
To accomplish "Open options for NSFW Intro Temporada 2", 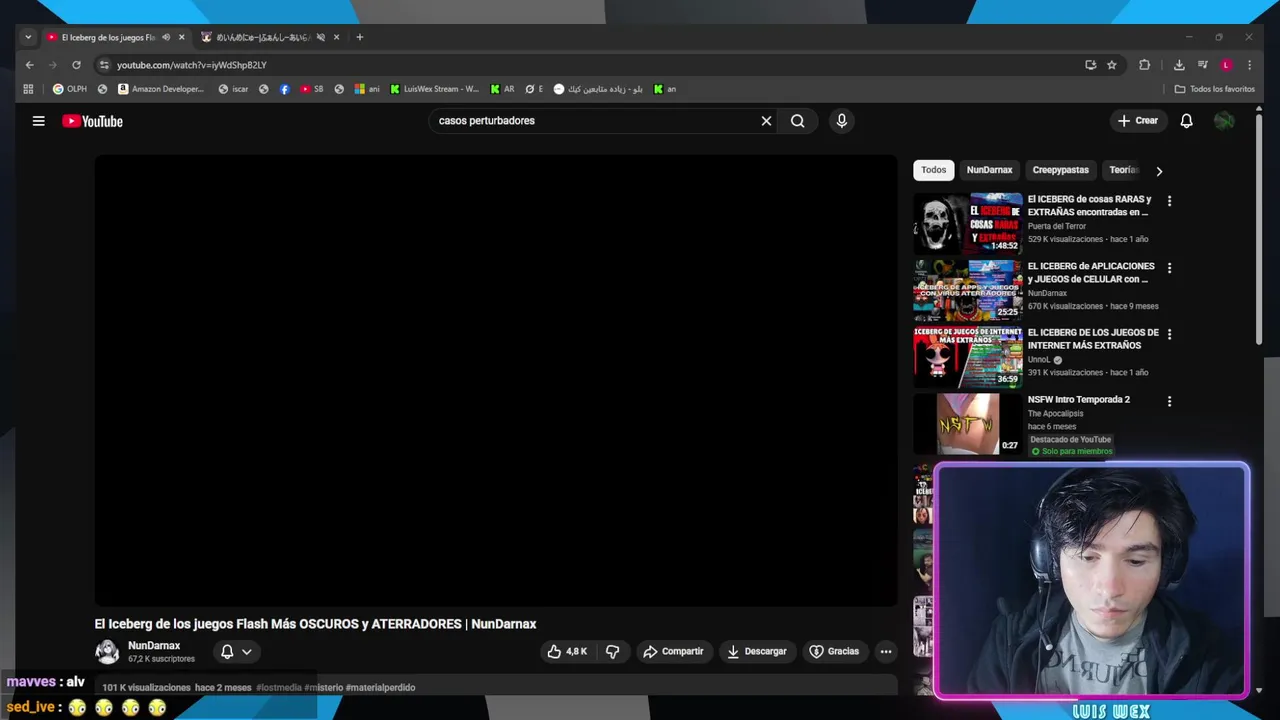I will click(1169, 401).
